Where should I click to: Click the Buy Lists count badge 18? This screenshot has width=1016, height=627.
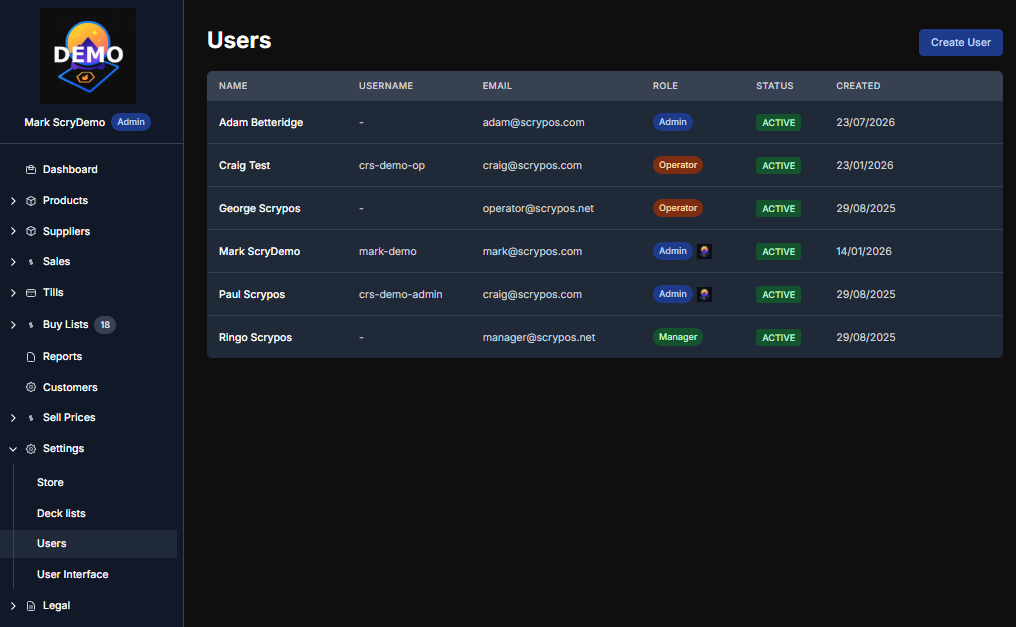105,325
